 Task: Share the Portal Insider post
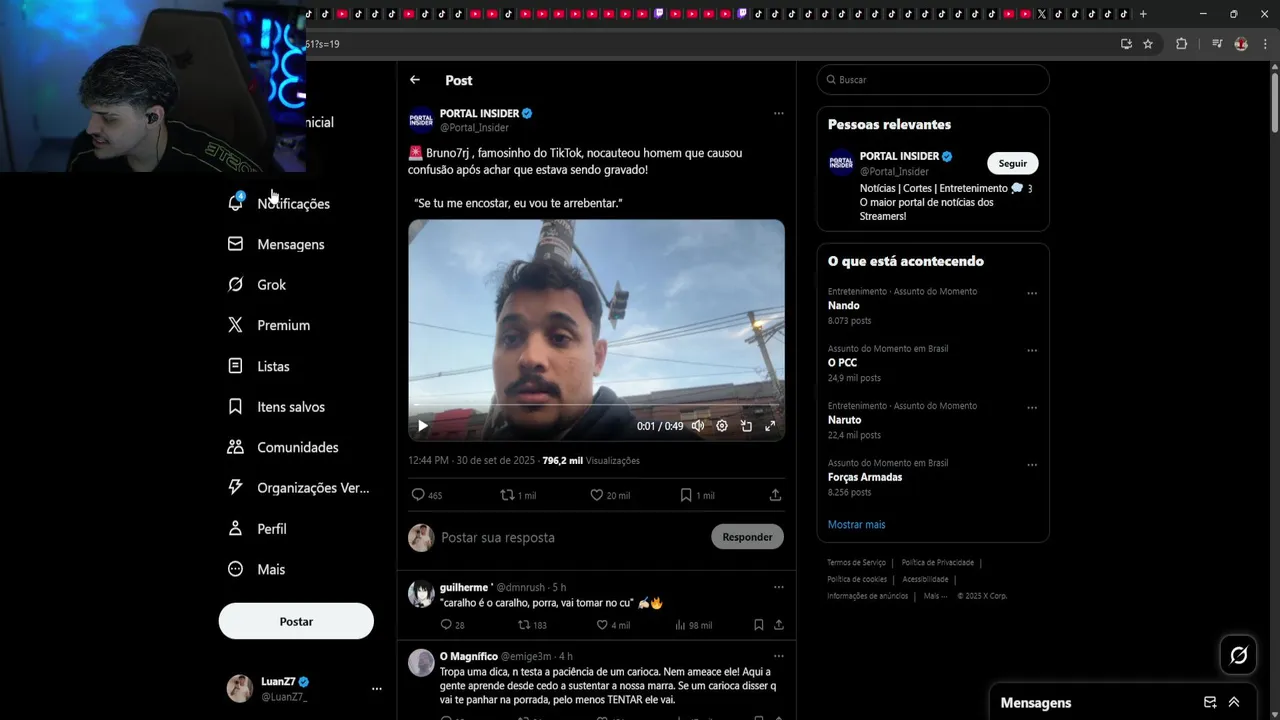[775, 495]
